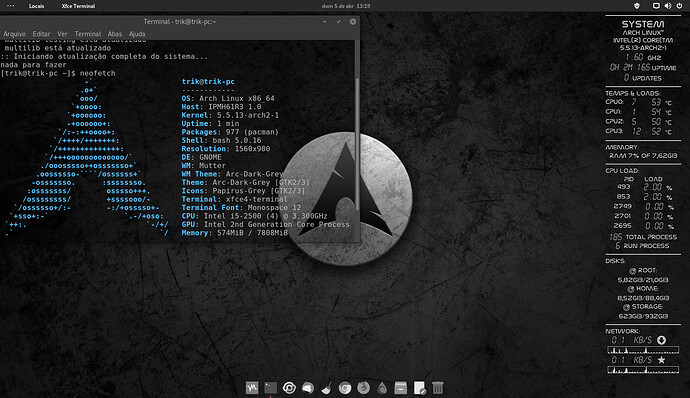Open the power menu icon in the top bar

679,6
